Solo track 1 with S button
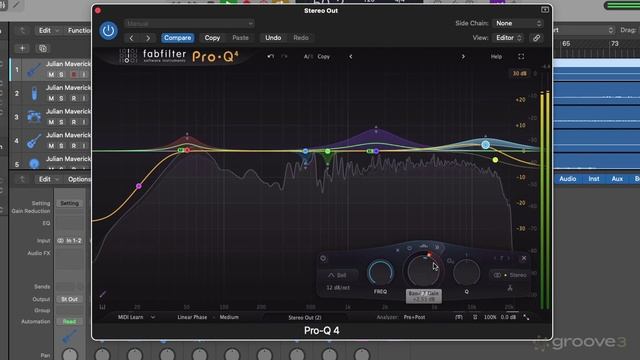 [61, 75]
